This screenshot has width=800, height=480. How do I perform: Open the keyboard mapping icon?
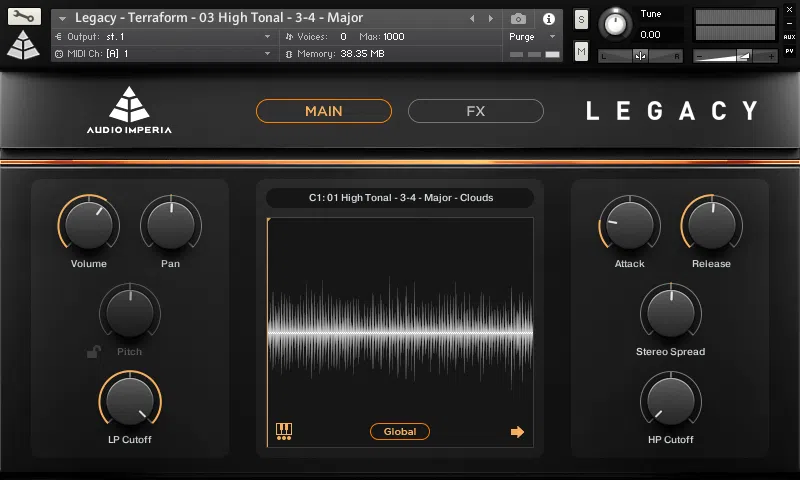[x=284, y=432]
